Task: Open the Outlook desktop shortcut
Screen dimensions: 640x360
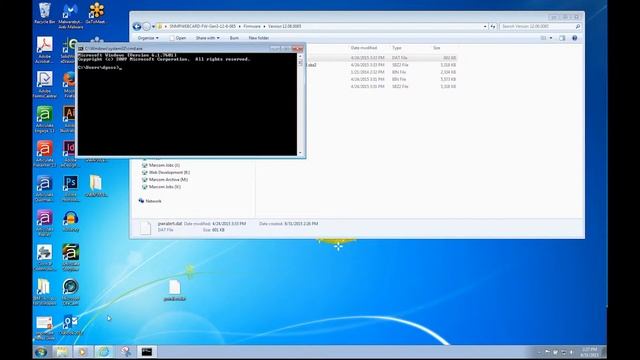Action: point(71,325)
